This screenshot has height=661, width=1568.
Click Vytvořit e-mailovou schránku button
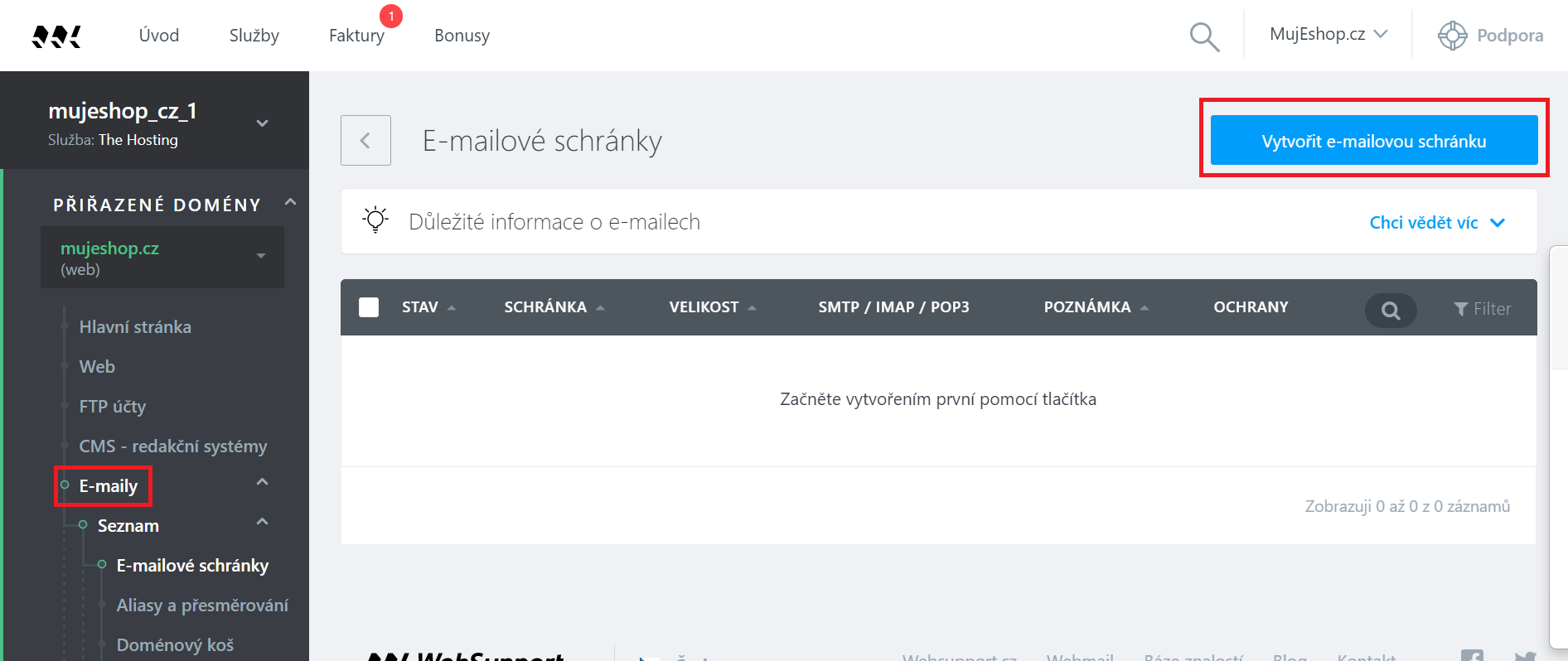(x=1373, y=141)
